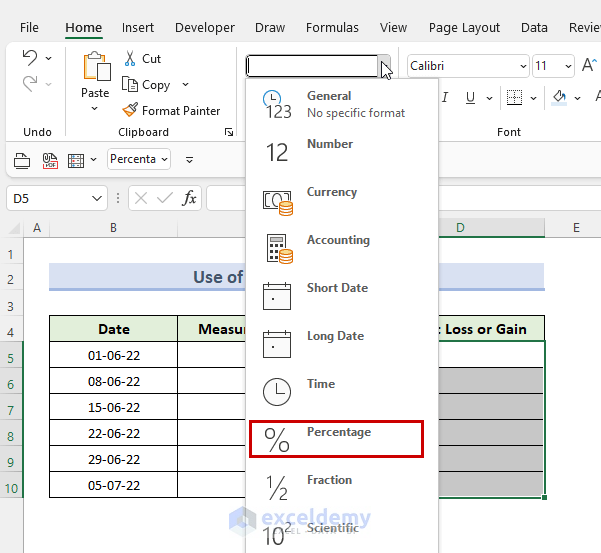Expand the Fill Color options arrow

(577, 98)
